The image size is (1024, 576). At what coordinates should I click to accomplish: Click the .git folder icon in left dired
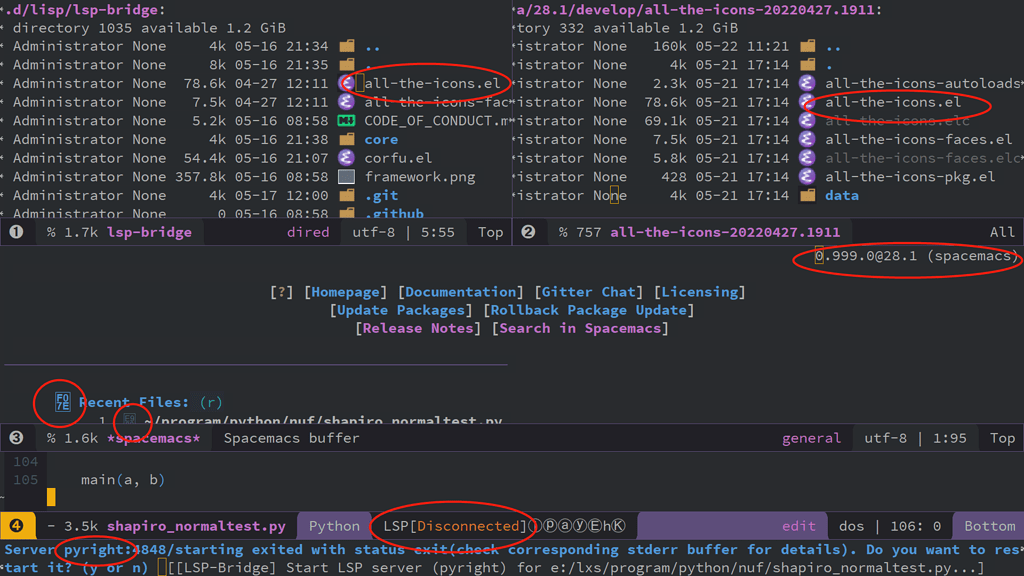coord(345,195)
